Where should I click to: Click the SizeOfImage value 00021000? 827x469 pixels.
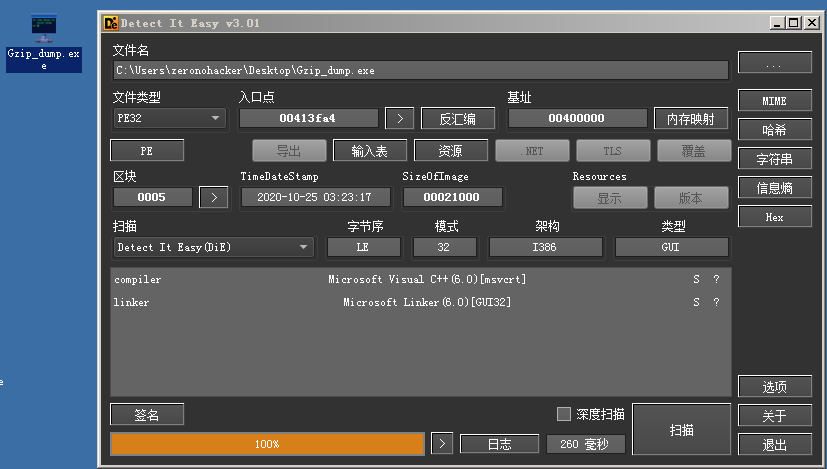(x=453, y=197)
